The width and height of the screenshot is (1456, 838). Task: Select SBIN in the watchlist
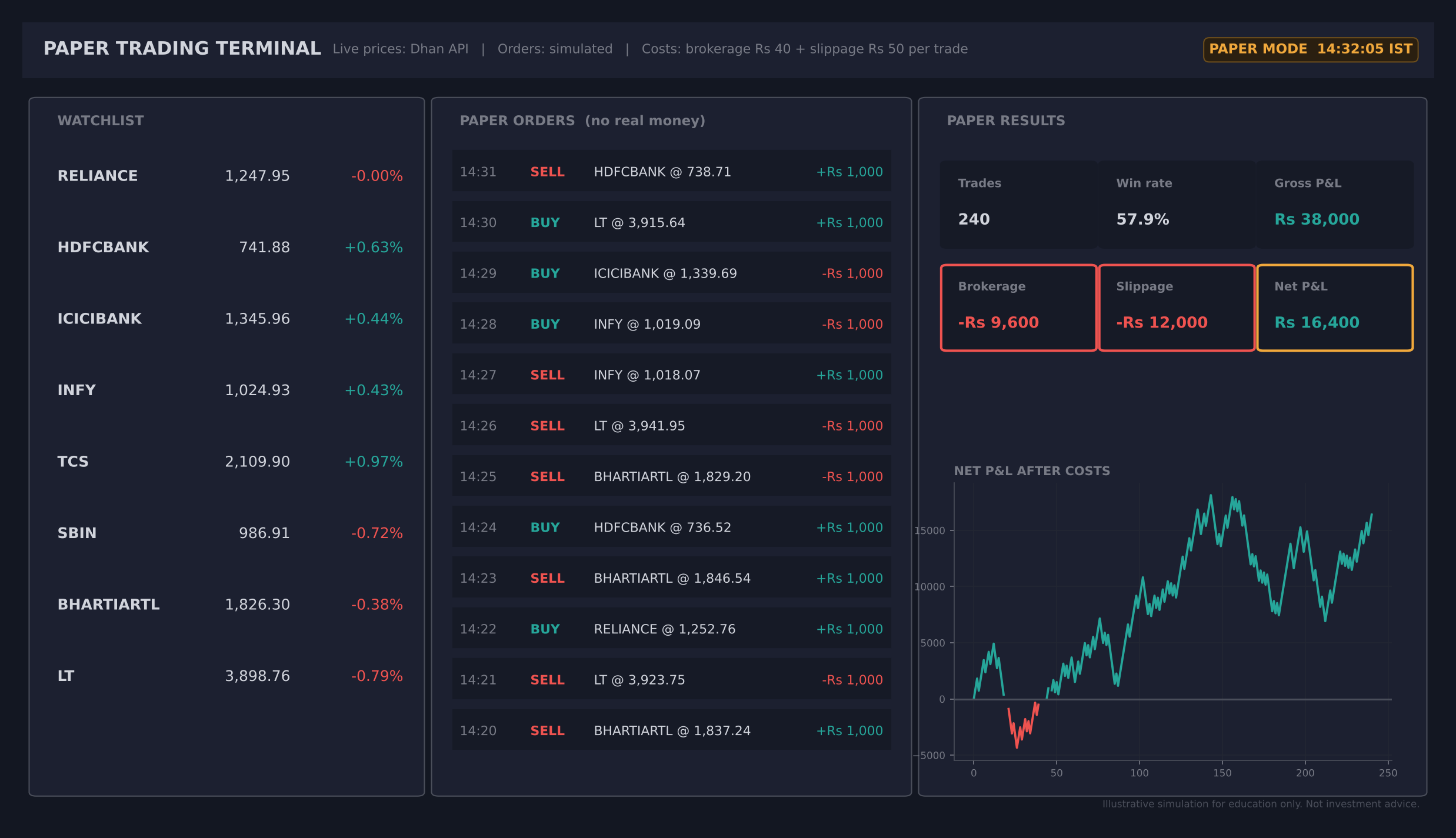pyautogui.click(x=76, y=533)
